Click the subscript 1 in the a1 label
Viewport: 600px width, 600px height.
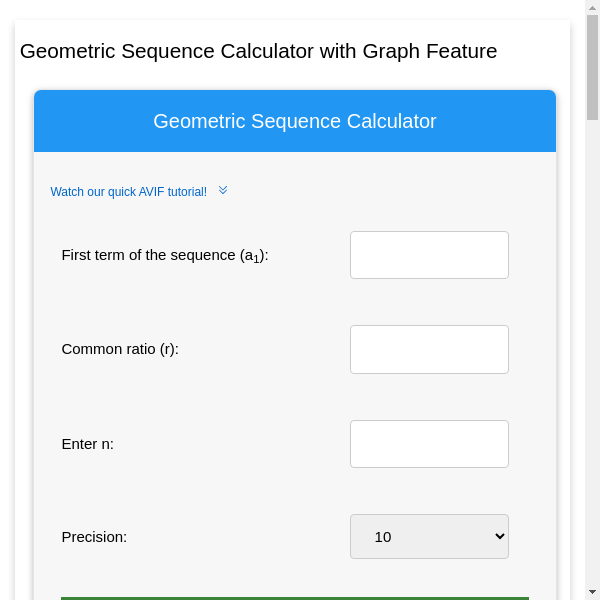[x=256, y=260]
